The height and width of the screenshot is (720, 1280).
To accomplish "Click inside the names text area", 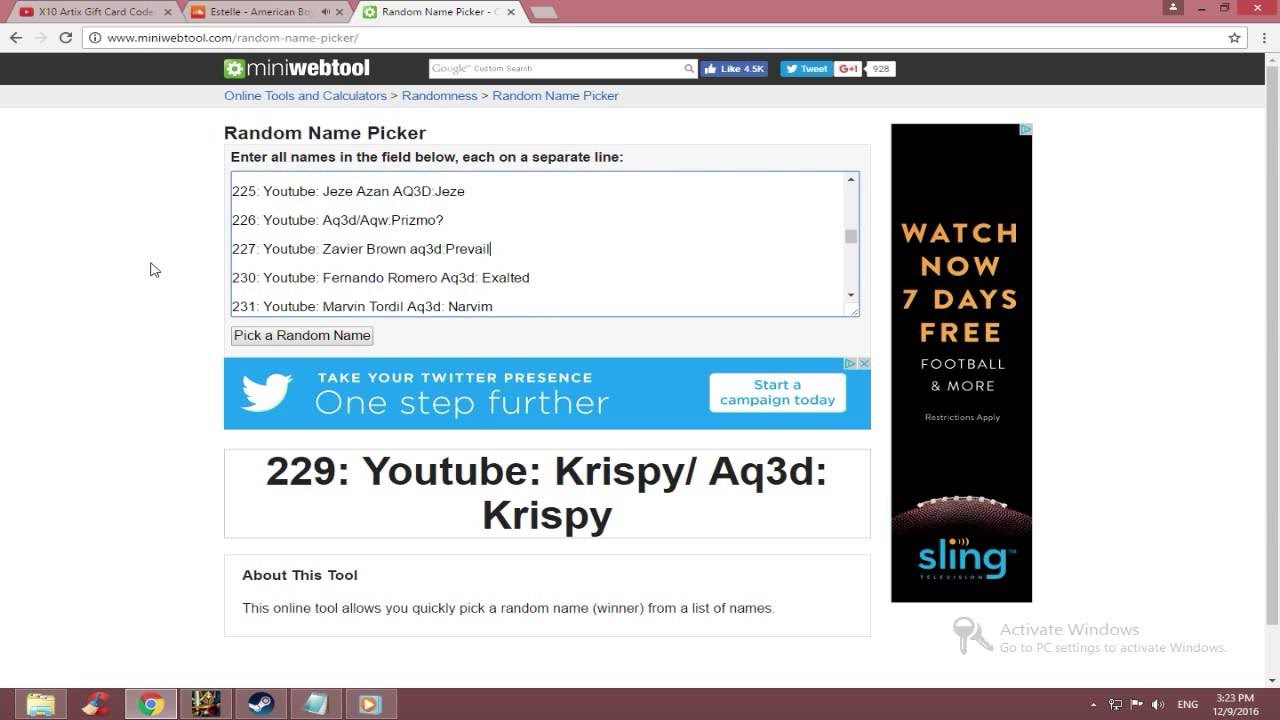I will [538, 244].
